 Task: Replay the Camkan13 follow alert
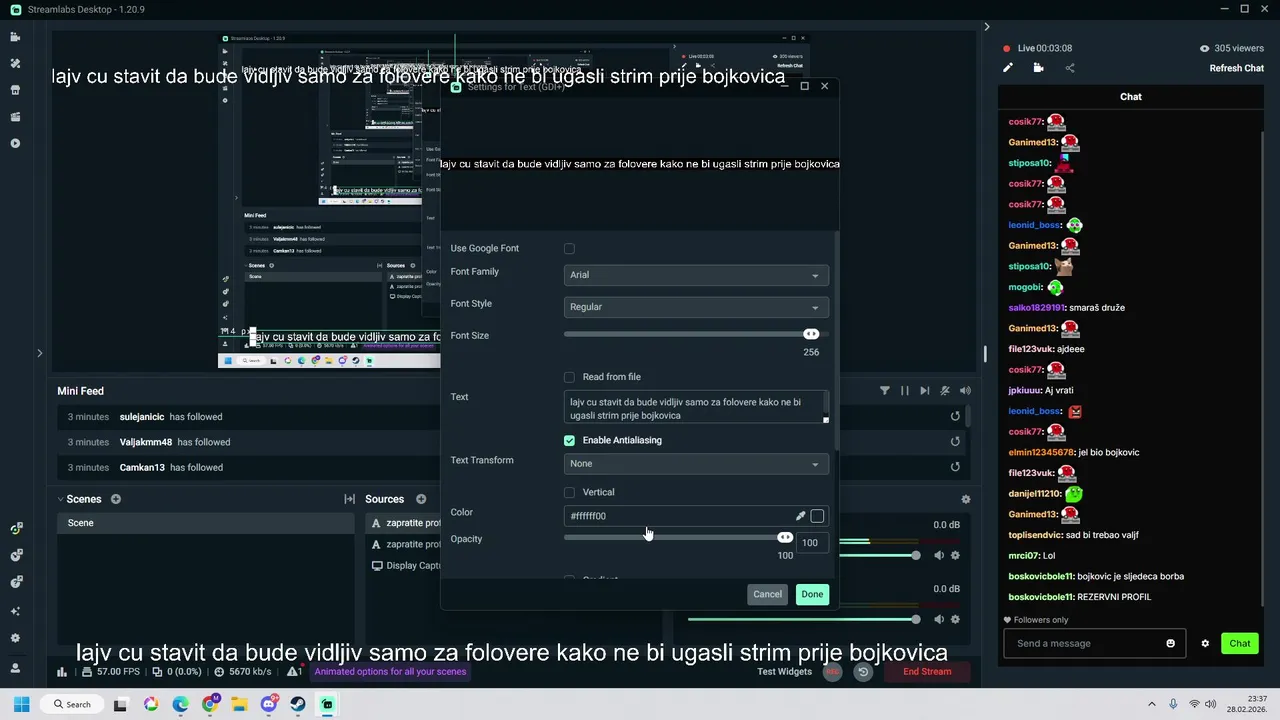[x=955, y=466]
